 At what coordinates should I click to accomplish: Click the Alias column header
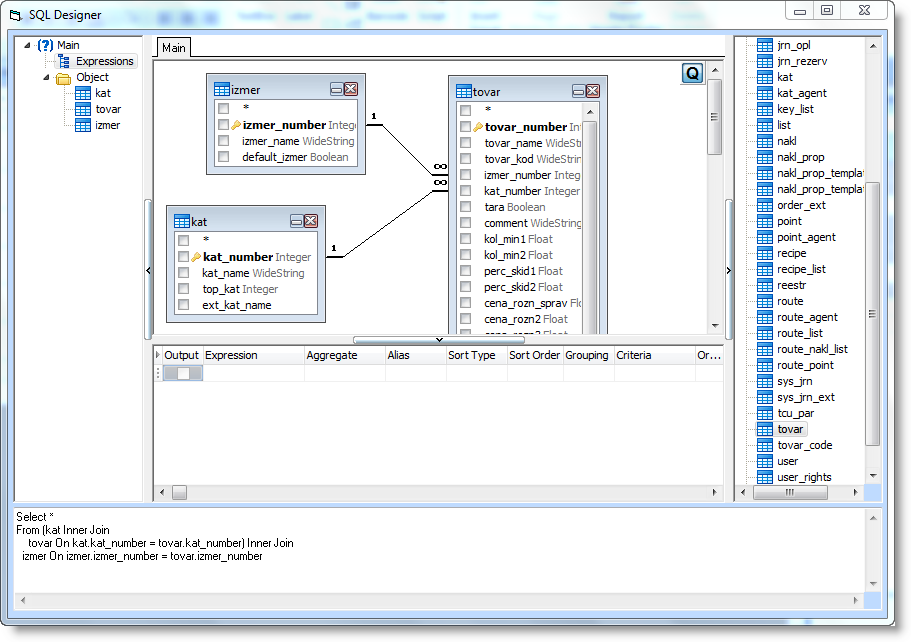coord(415,355)
